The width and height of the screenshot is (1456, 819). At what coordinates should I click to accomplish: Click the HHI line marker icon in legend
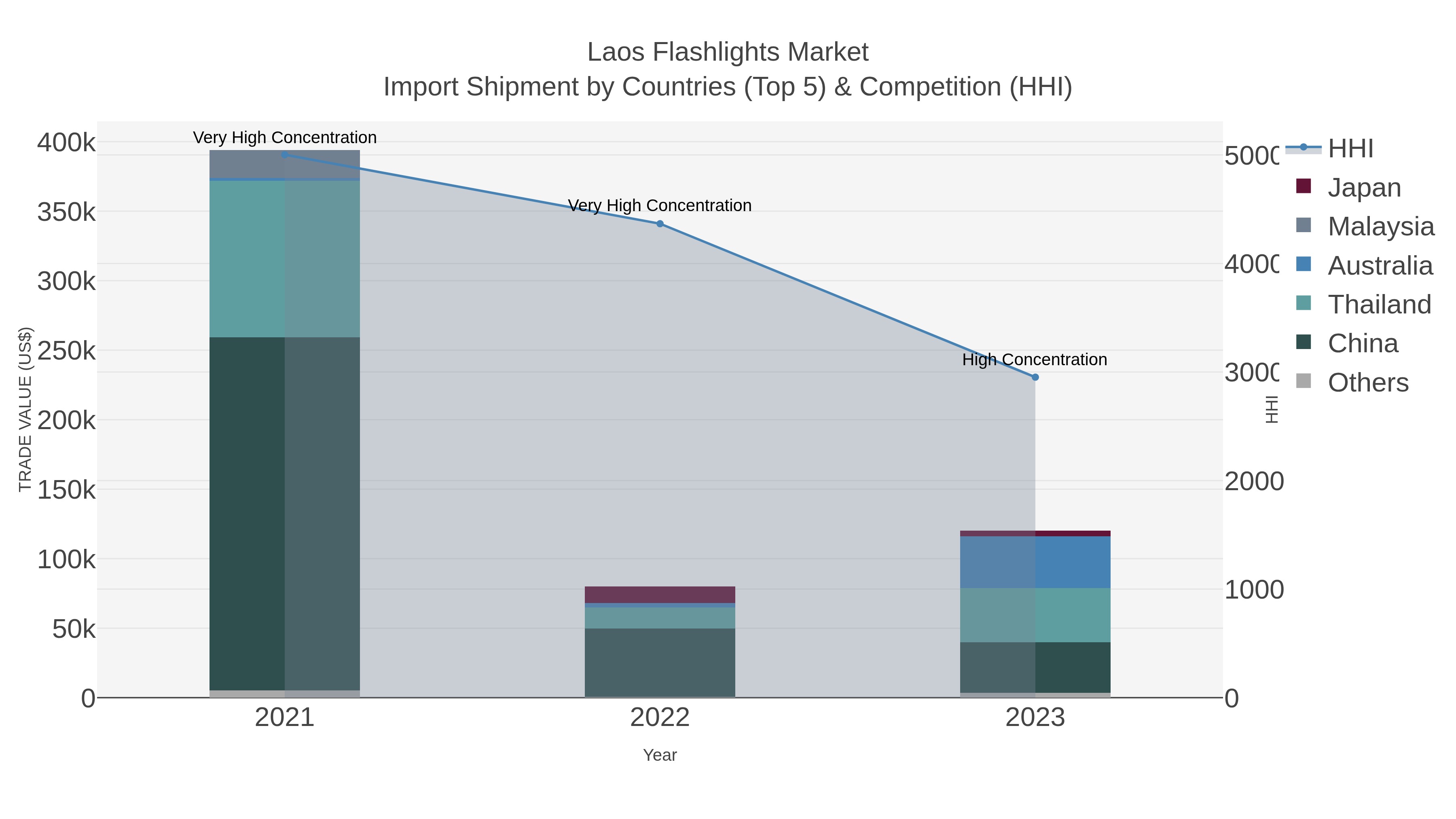[1304, 148]
